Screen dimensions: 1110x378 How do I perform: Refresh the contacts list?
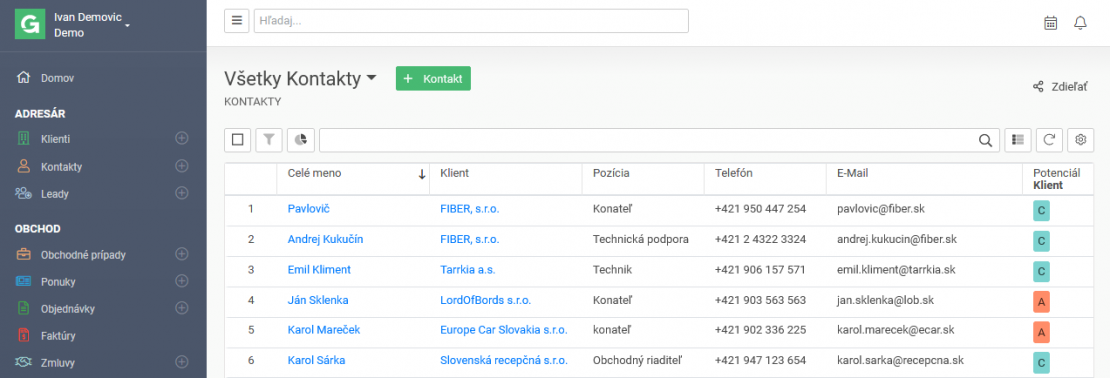pos(1049,140)
